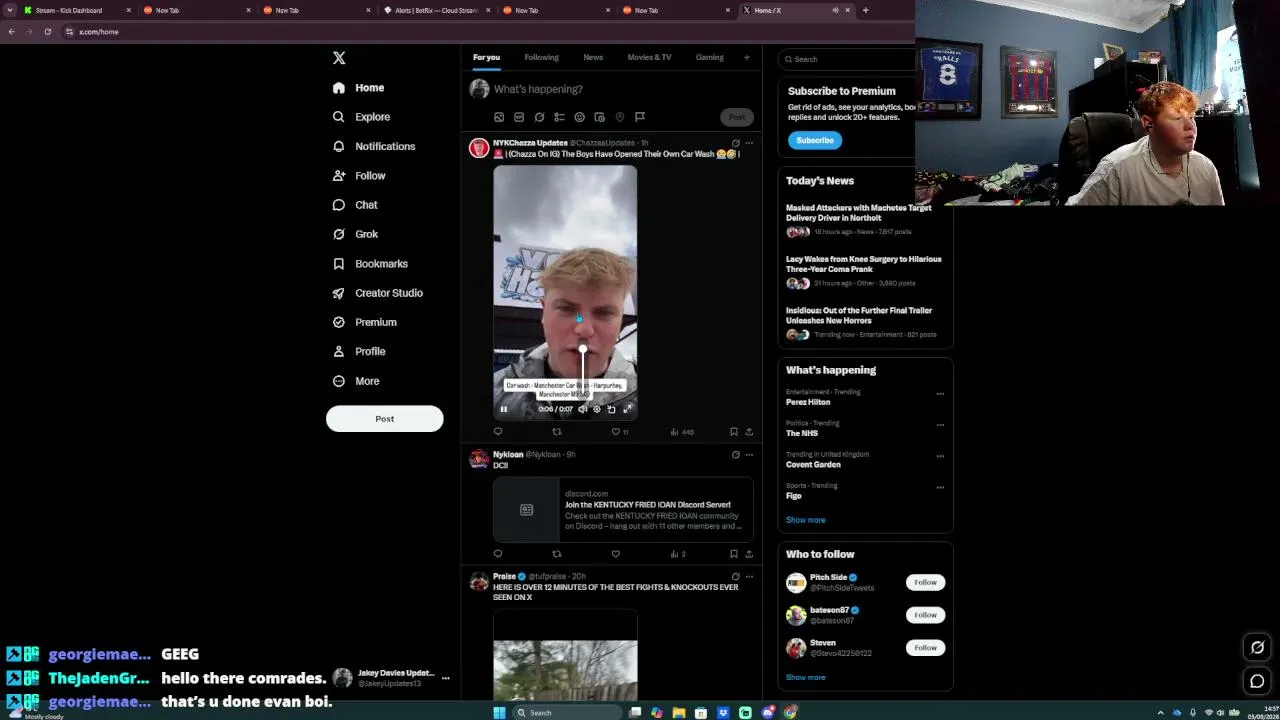Open more options on the Nykloan post
Viewport: 1280px width, 720px height.
point(749,455)
